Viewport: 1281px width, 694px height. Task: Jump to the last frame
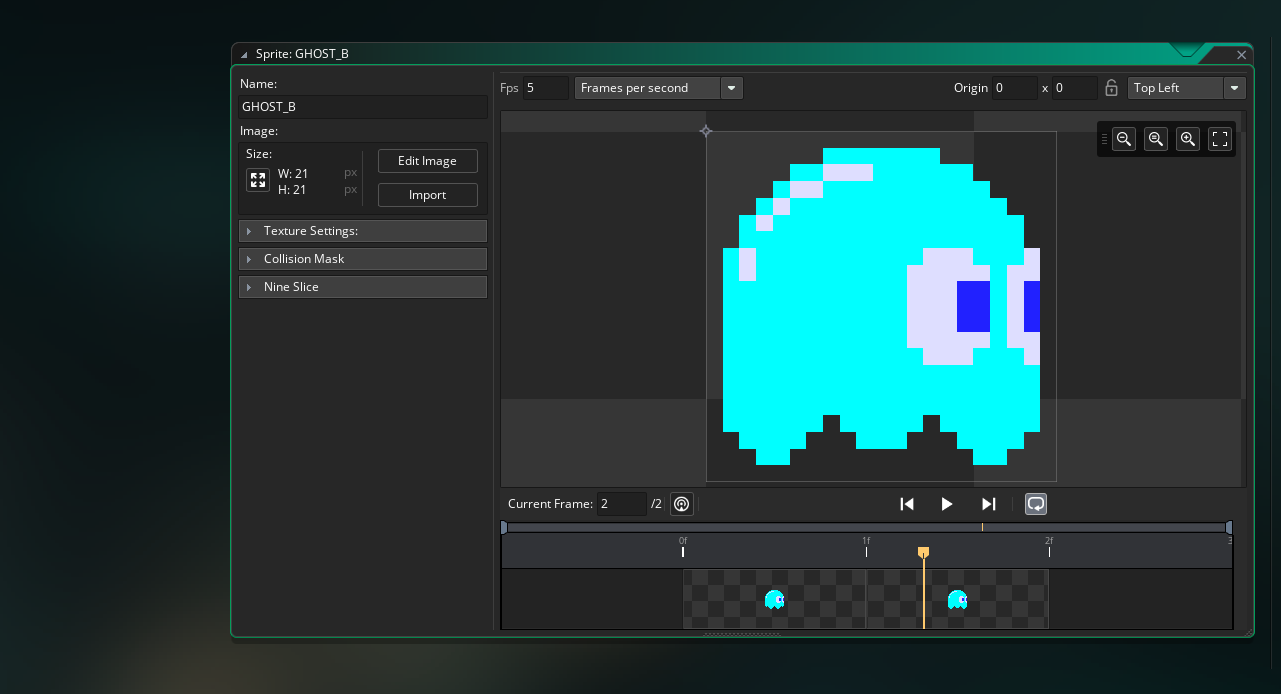point(989,504)
